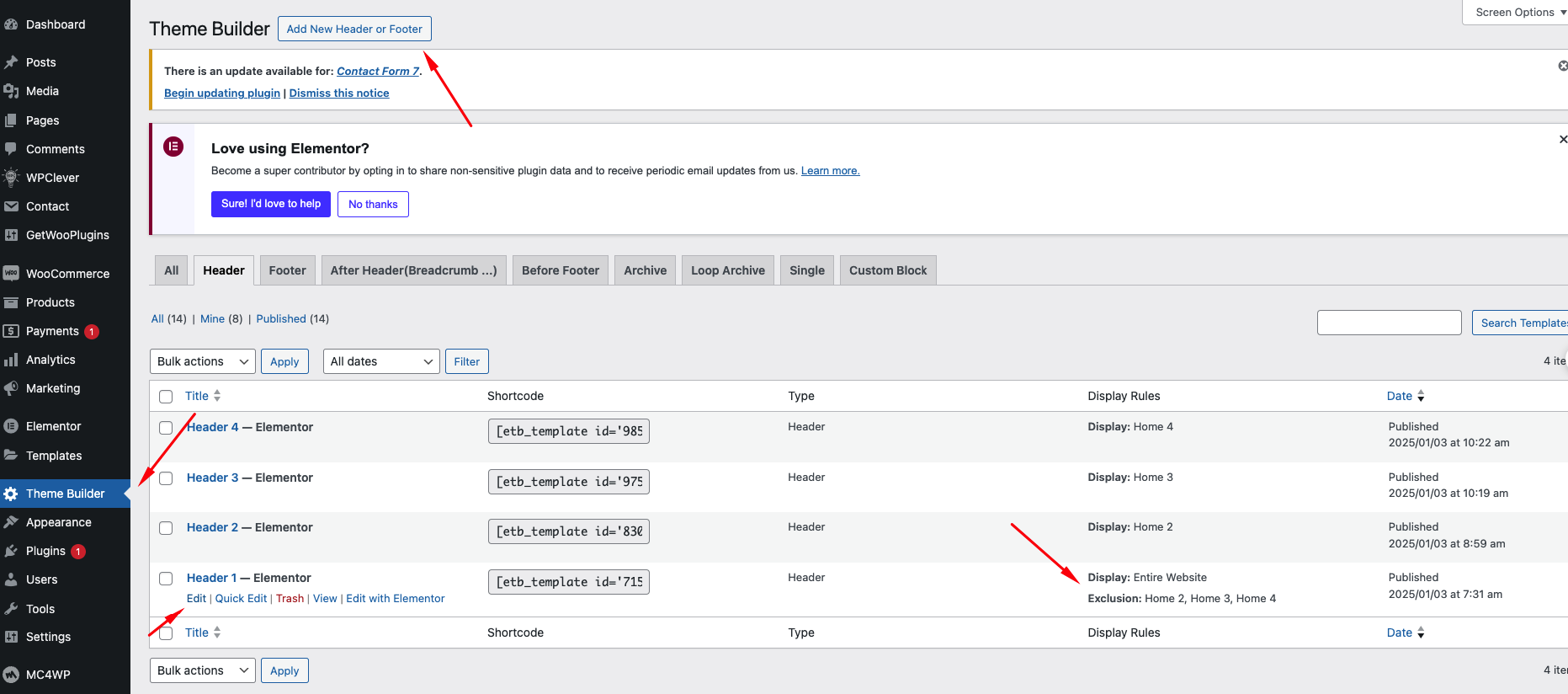
Task: Click the Plugins plug icon
Action: (11, 551)
